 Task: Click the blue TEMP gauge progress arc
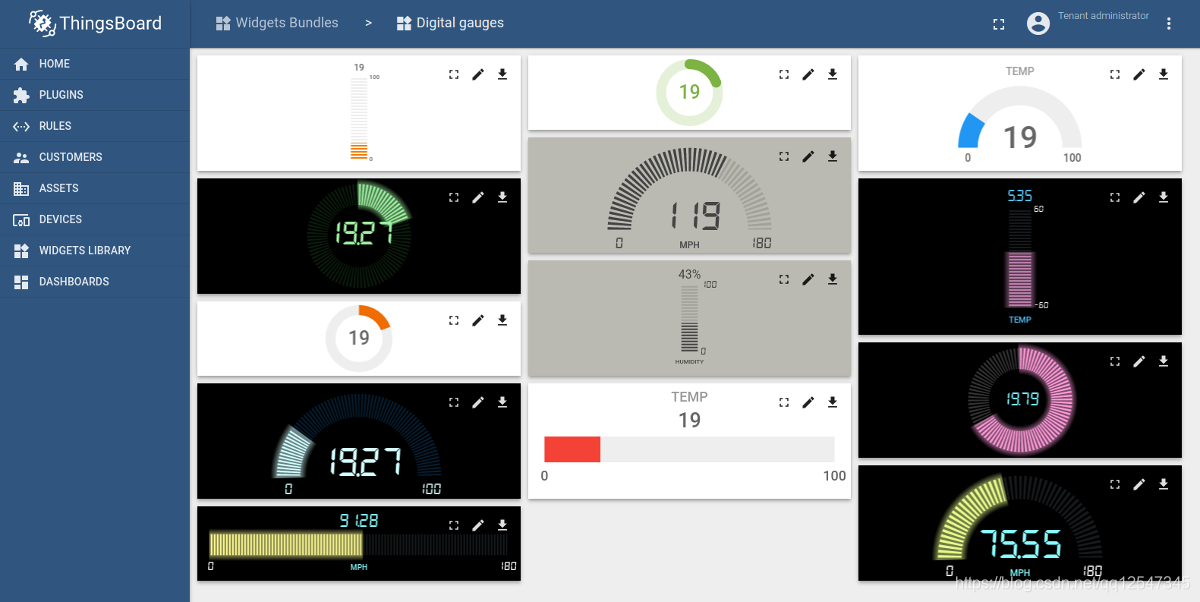(x=969, y=128)
